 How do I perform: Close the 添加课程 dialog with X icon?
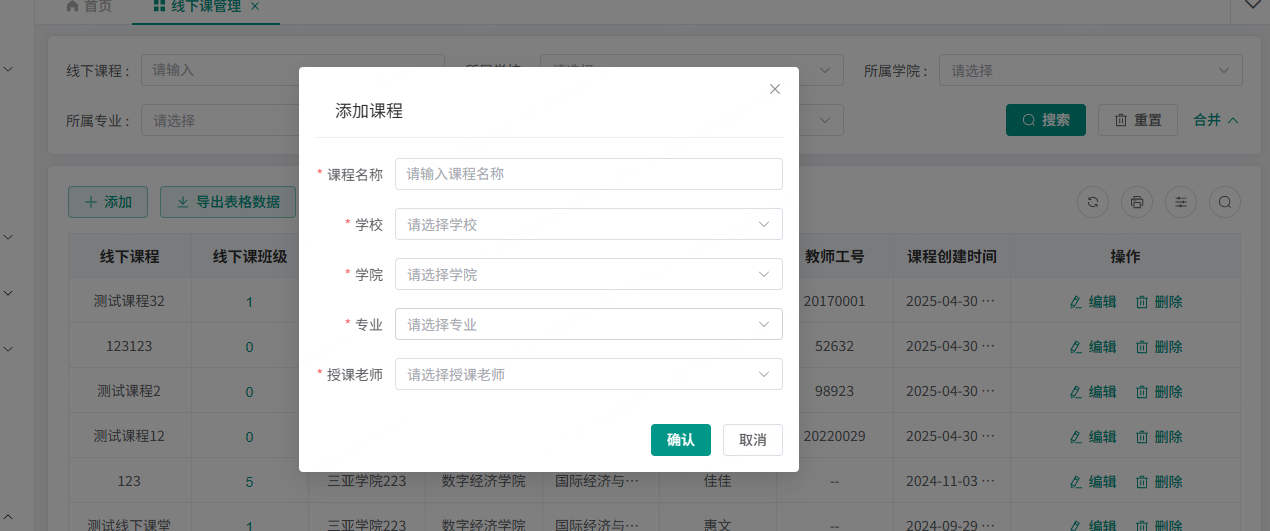click(774, 89)
